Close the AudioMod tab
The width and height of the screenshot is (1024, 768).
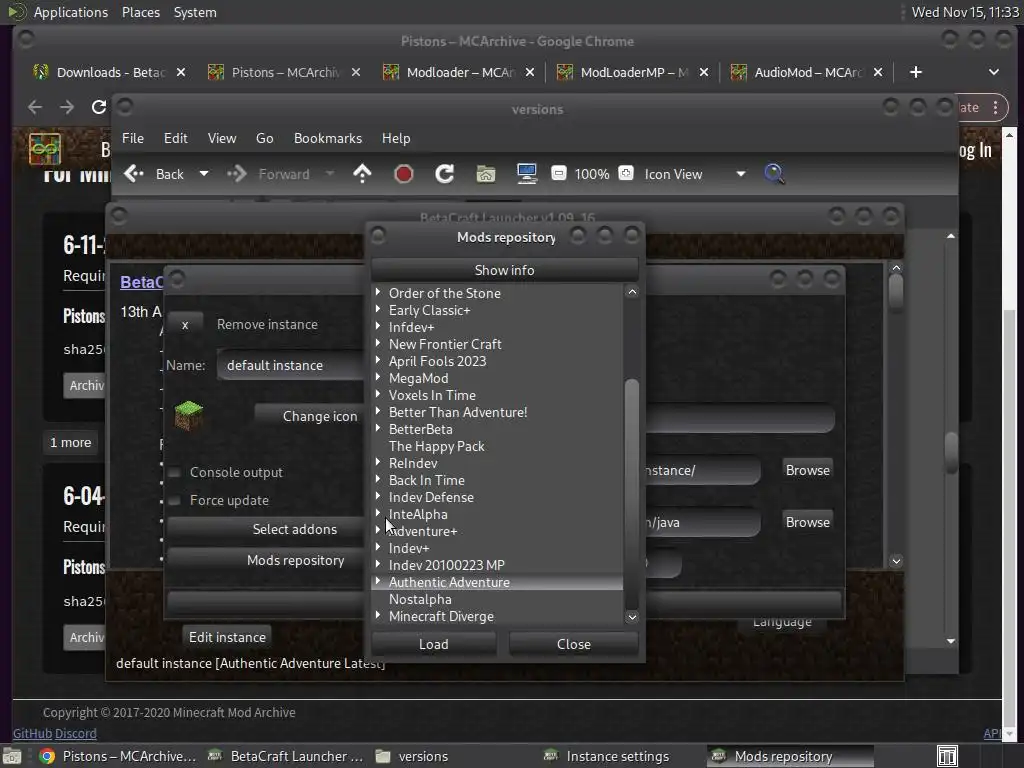pos(878,72)
